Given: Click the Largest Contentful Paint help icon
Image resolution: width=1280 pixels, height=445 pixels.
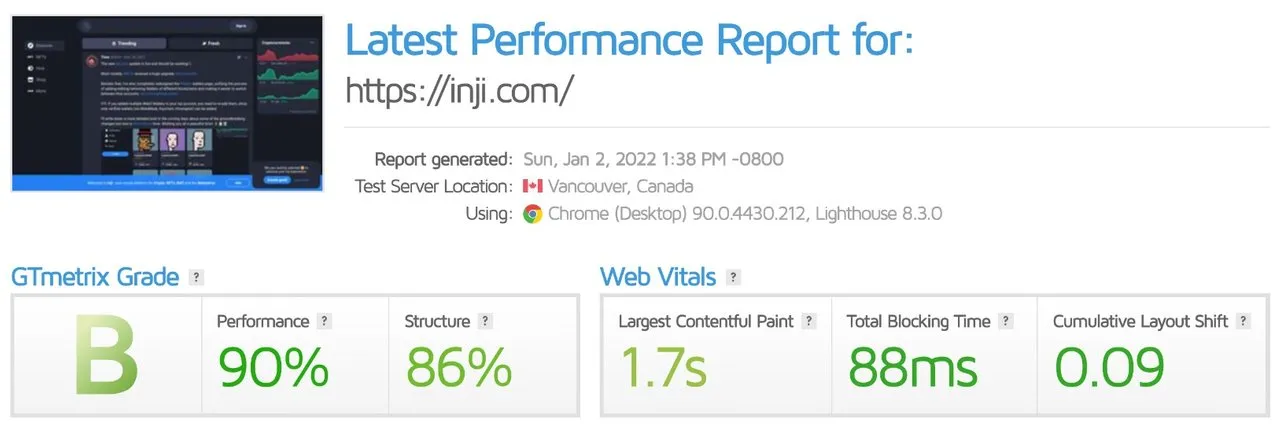Looking at the screenshot, I should pyautogui.click(x=809, y=322).
